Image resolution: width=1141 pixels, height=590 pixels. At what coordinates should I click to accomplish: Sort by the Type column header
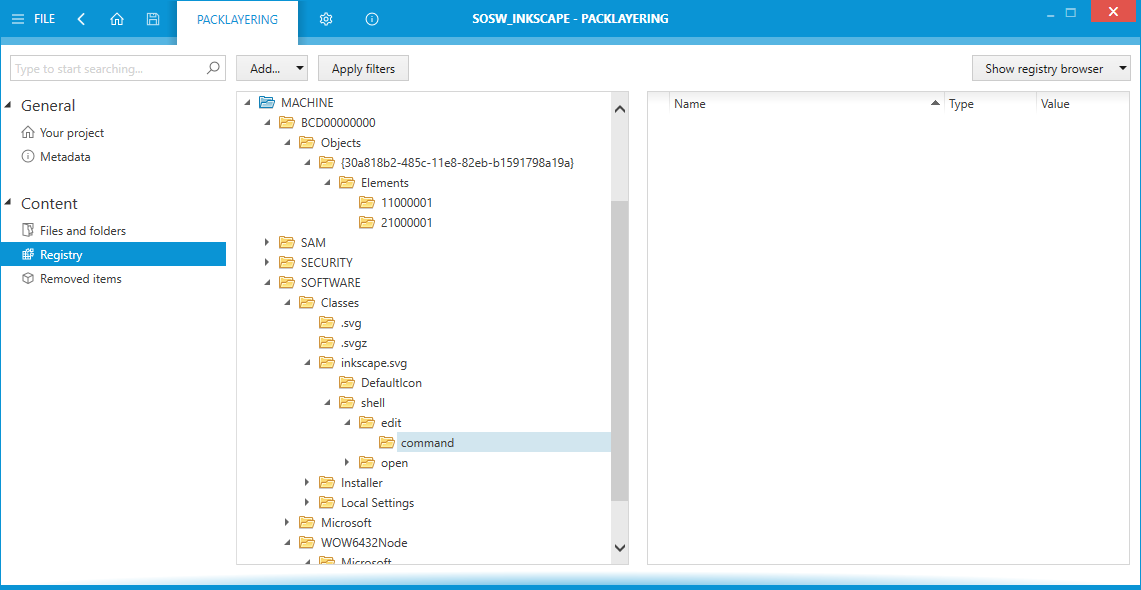(x=990, y=104)
